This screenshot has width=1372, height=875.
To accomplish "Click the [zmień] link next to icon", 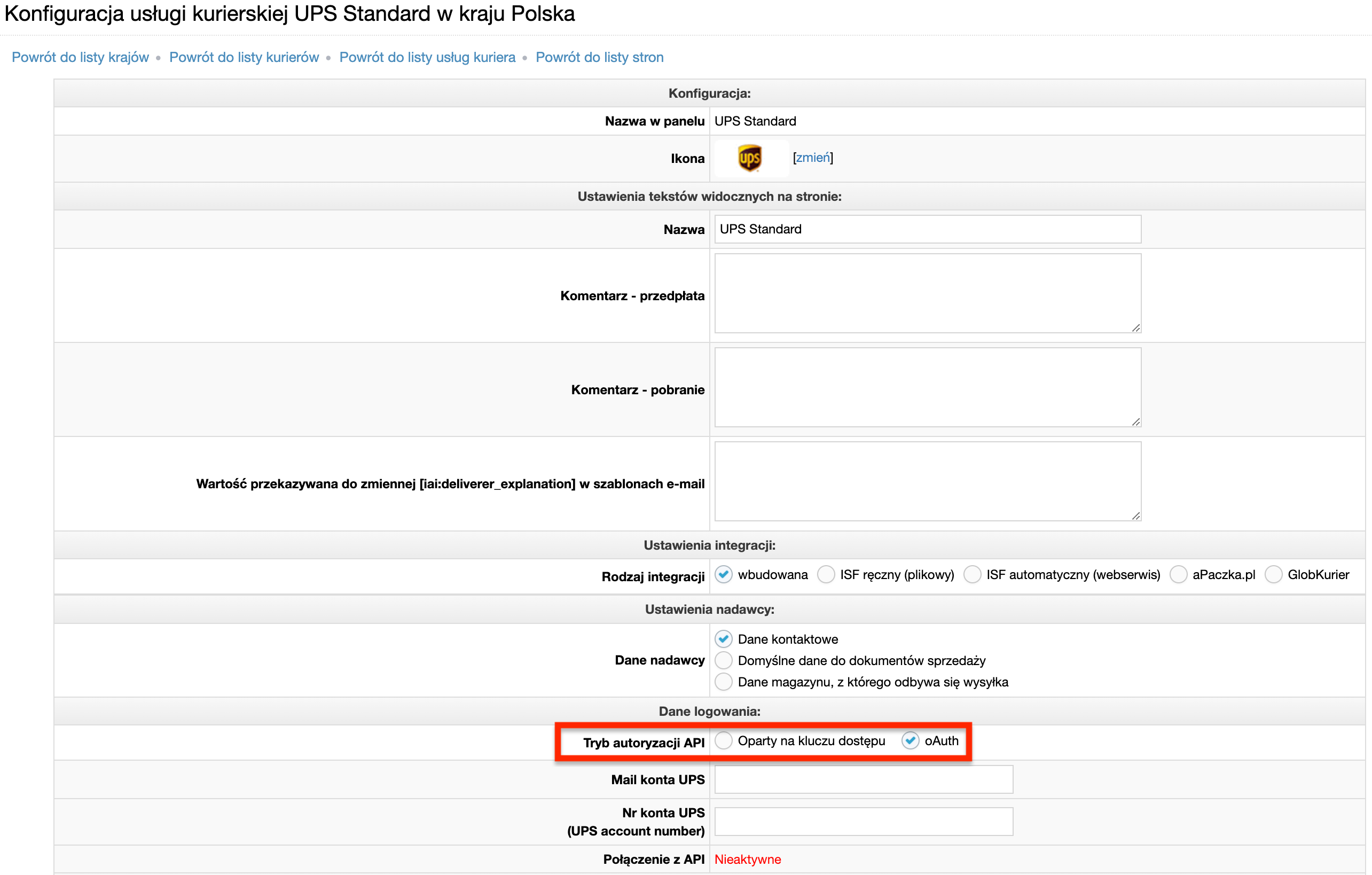I will (x=812, y=158).
